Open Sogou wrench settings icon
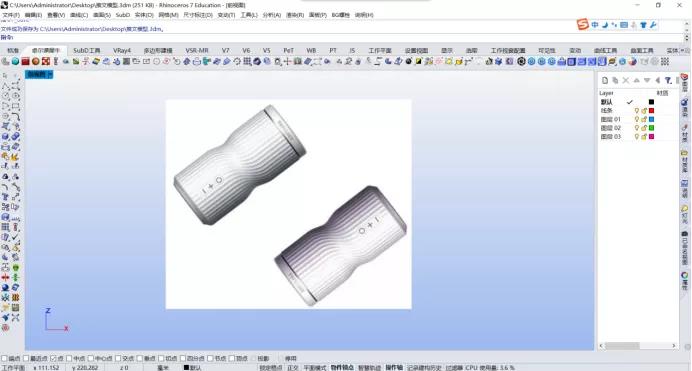 pyautogui.click(x=653, y=25)
